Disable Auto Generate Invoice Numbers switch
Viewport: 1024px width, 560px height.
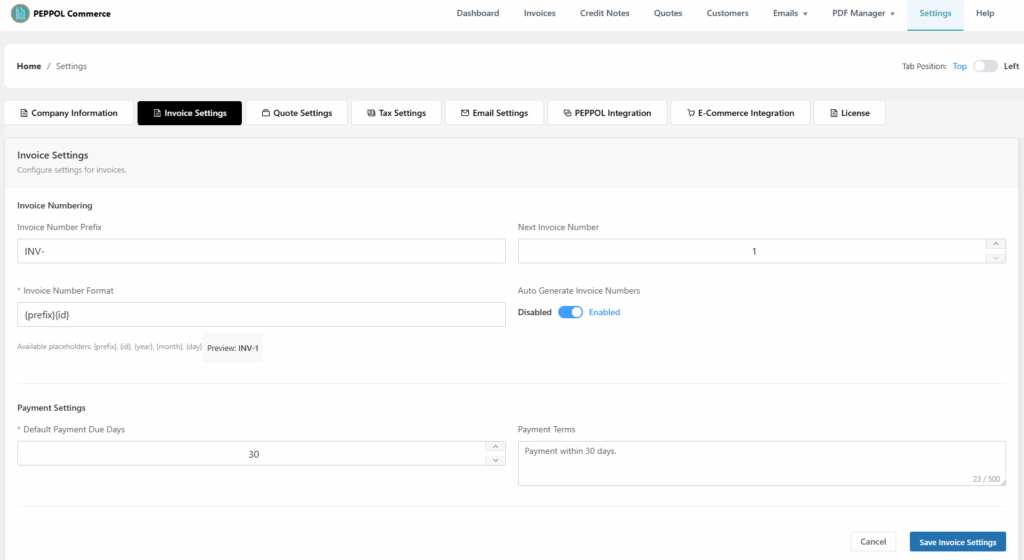[570, 312]
